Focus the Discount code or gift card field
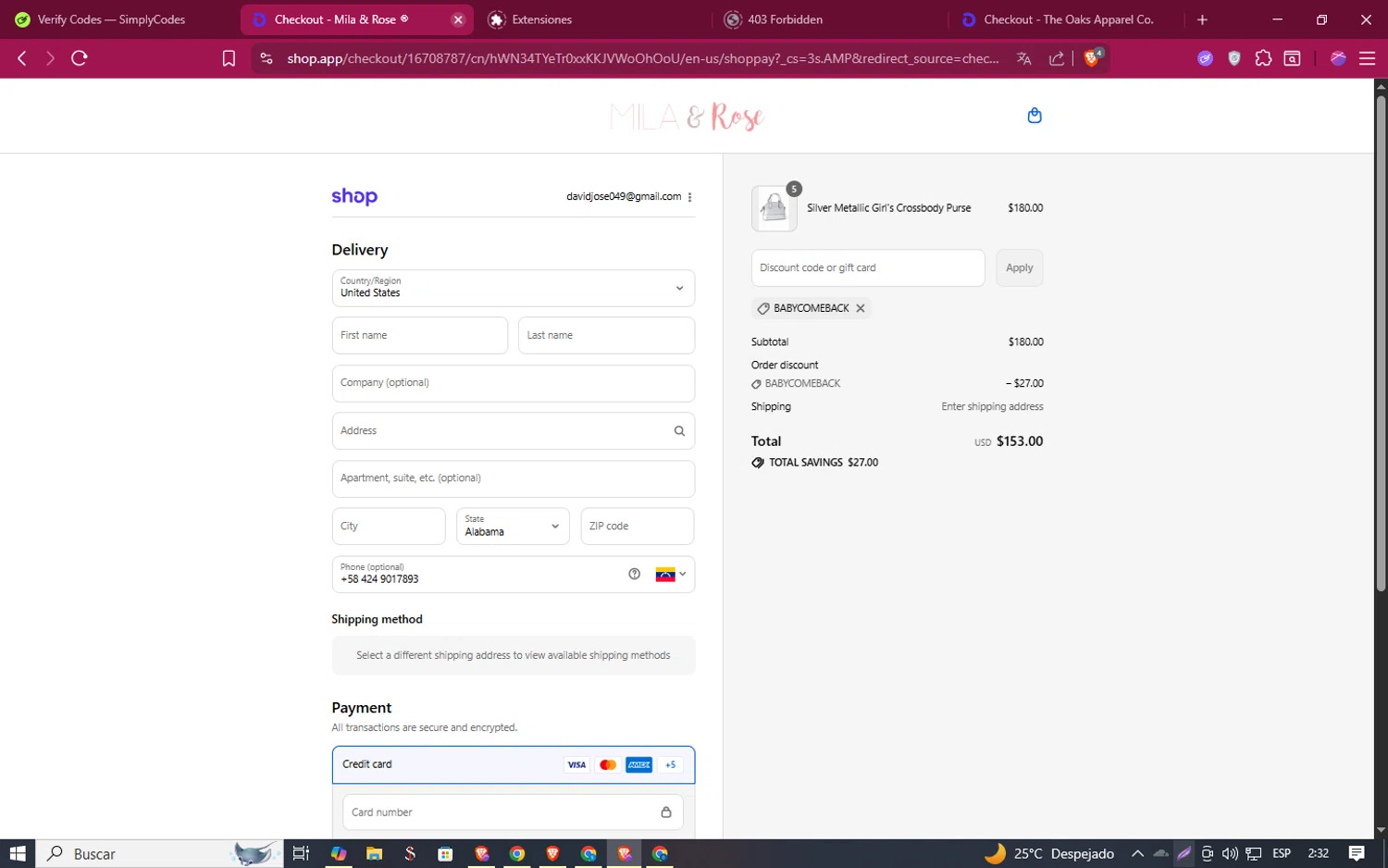Screen dimensions: 1388x868 click(868, 267)
